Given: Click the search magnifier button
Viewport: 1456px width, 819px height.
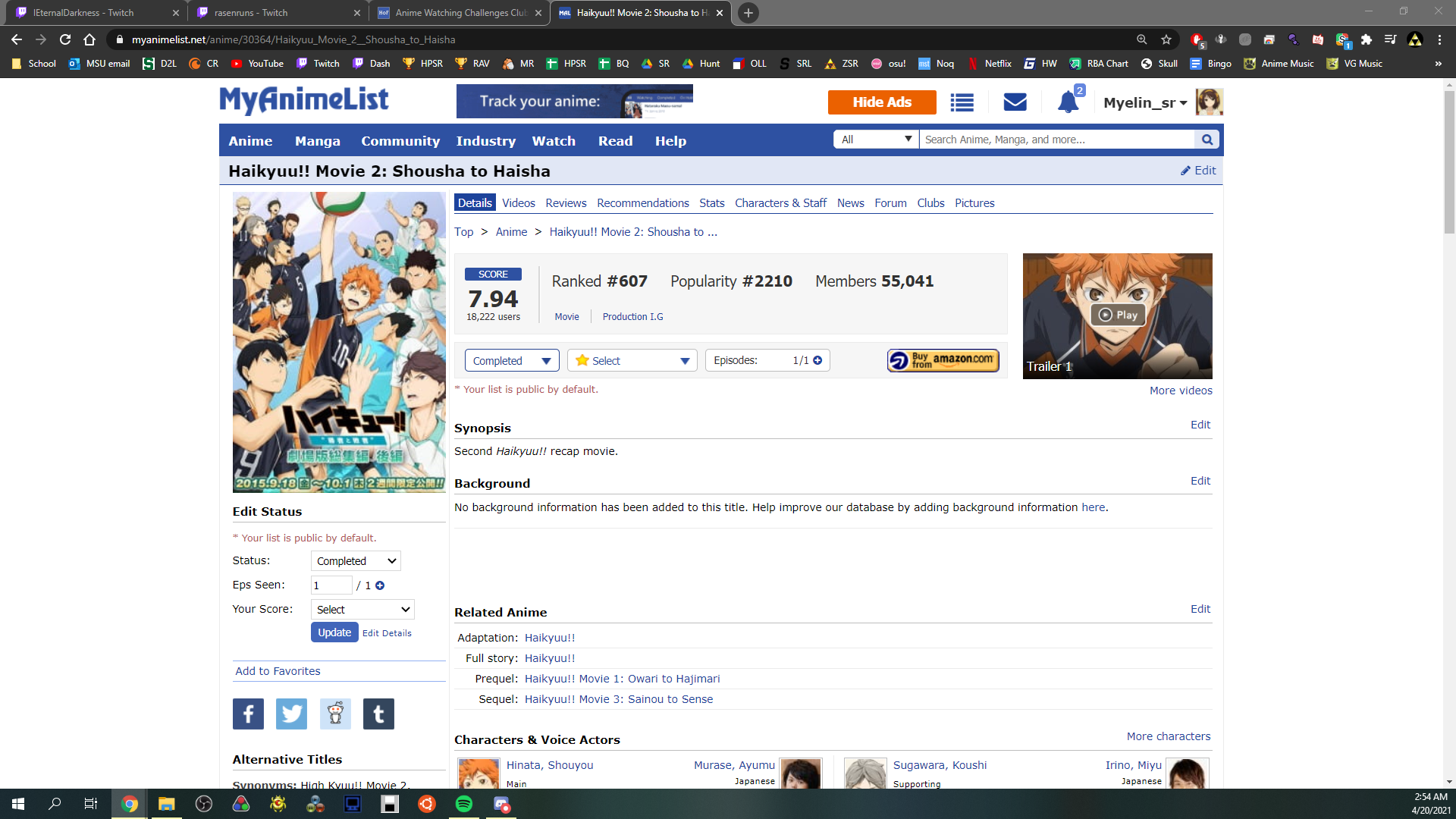Looking at the screenshot, I should click(1207, 140).
